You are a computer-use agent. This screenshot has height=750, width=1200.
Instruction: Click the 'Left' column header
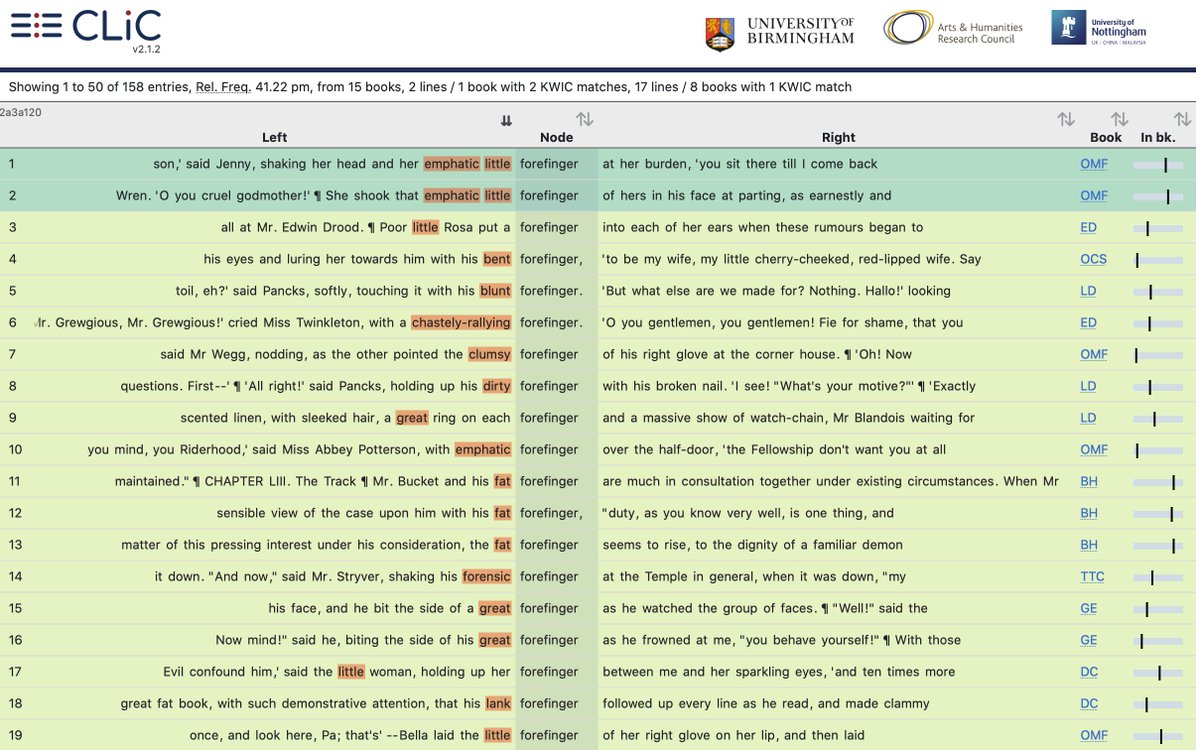[x=274, y=138]
